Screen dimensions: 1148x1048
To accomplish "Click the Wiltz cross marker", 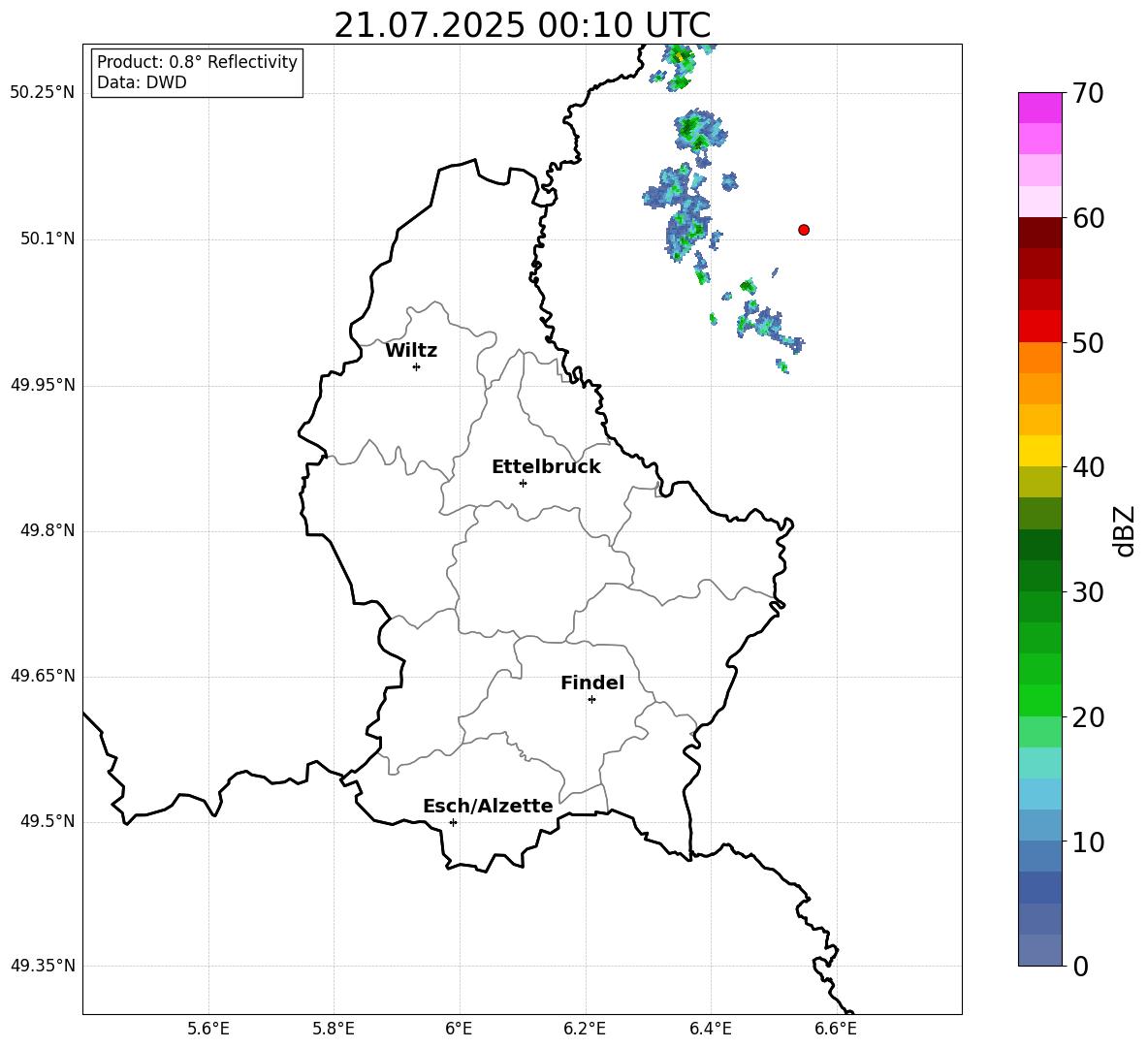I will click(416, 366).
